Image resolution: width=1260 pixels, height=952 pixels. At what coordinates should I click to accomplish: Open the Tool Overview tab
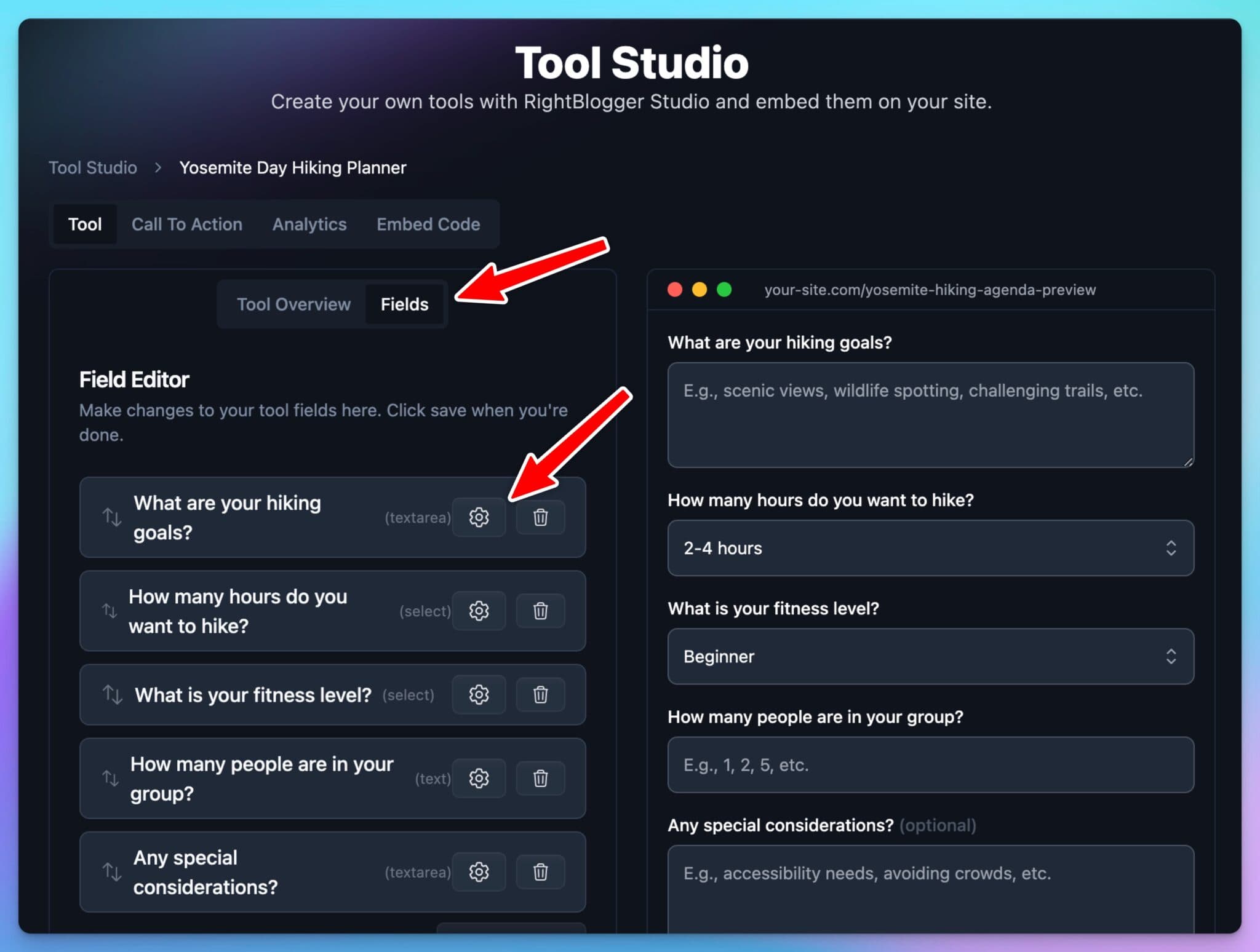click(x=293, y=304)
